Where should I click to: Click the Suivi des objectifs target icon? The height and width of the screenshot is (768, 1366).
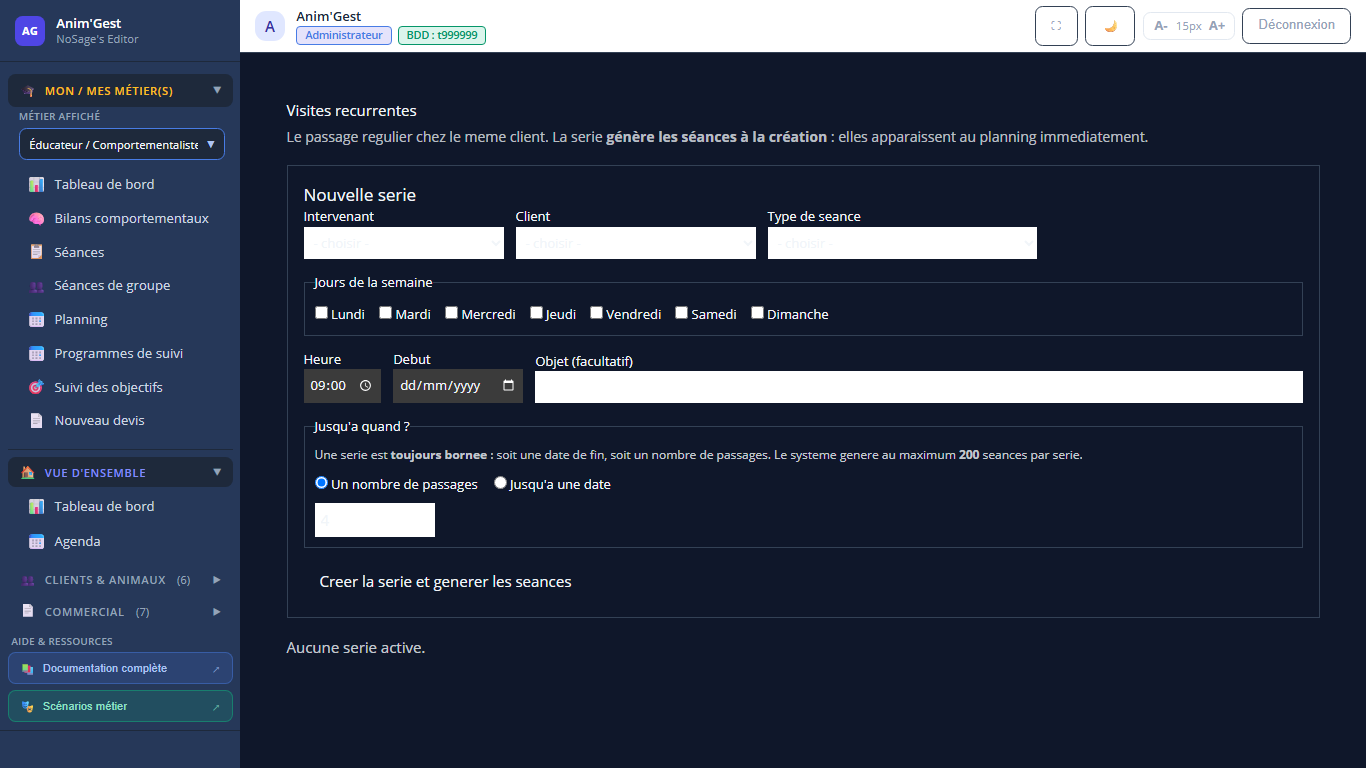(x=37, y=387)
